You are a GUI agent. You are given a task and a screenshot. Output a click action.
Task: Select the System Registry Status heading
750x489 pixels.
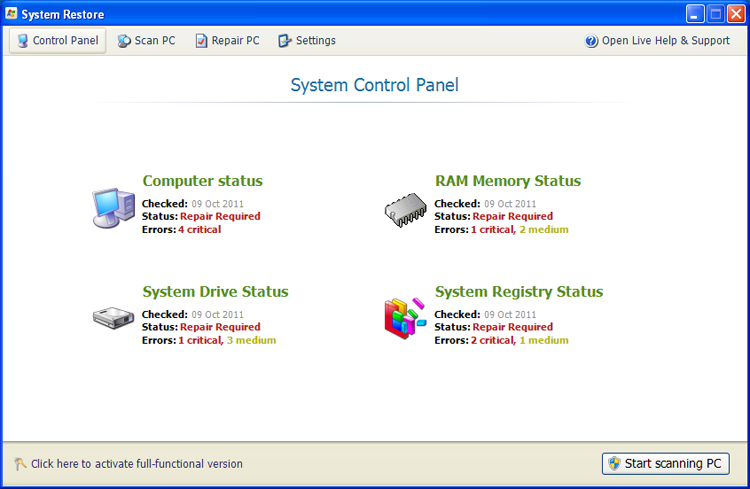(518, 292)
